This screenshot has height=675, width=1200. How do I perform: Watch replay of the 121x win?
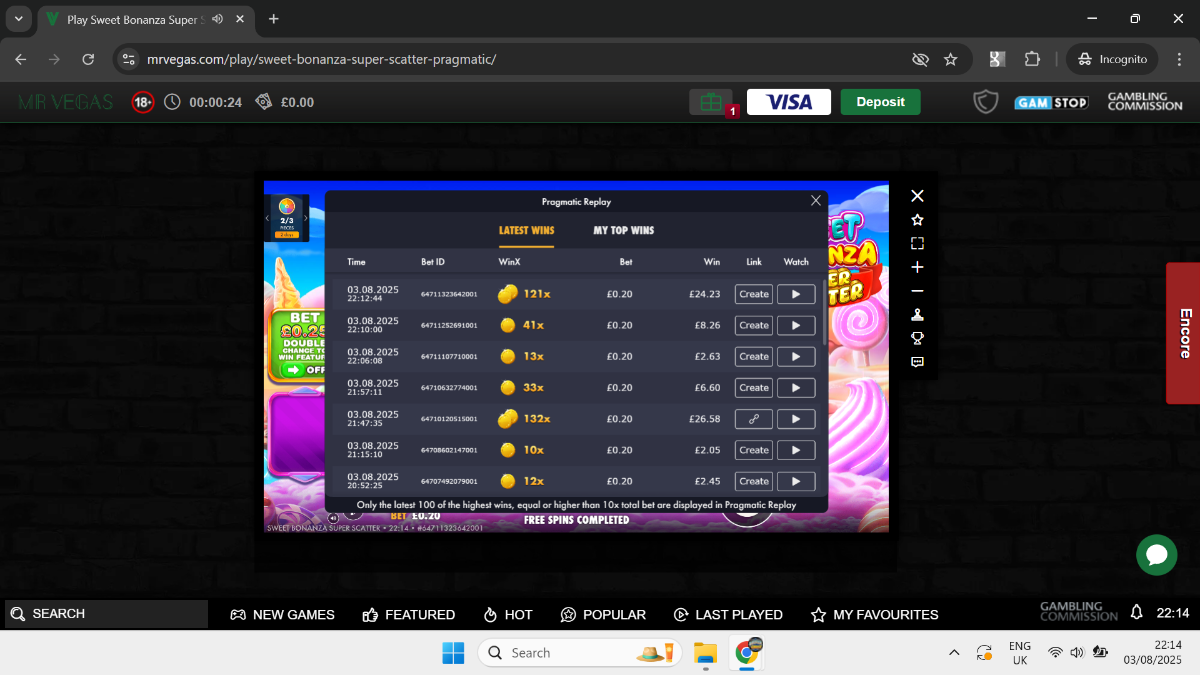tap(796, 294)
